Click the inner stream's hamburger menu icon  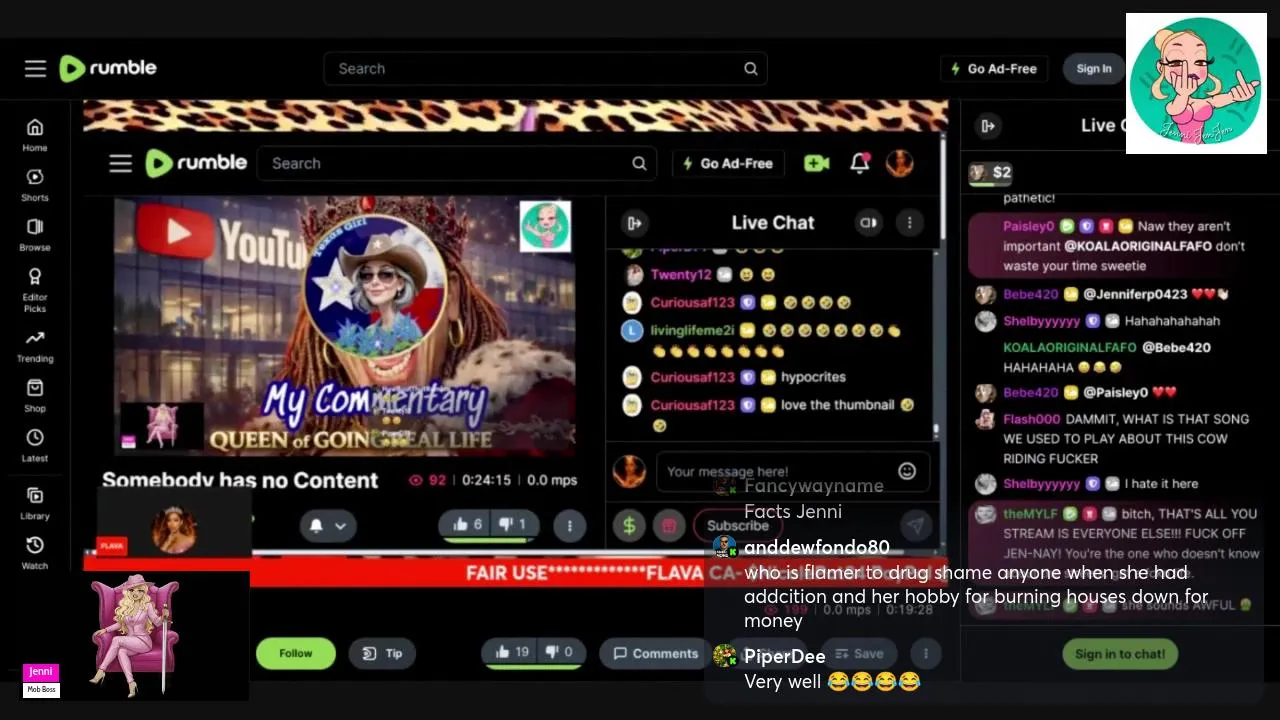121,163
